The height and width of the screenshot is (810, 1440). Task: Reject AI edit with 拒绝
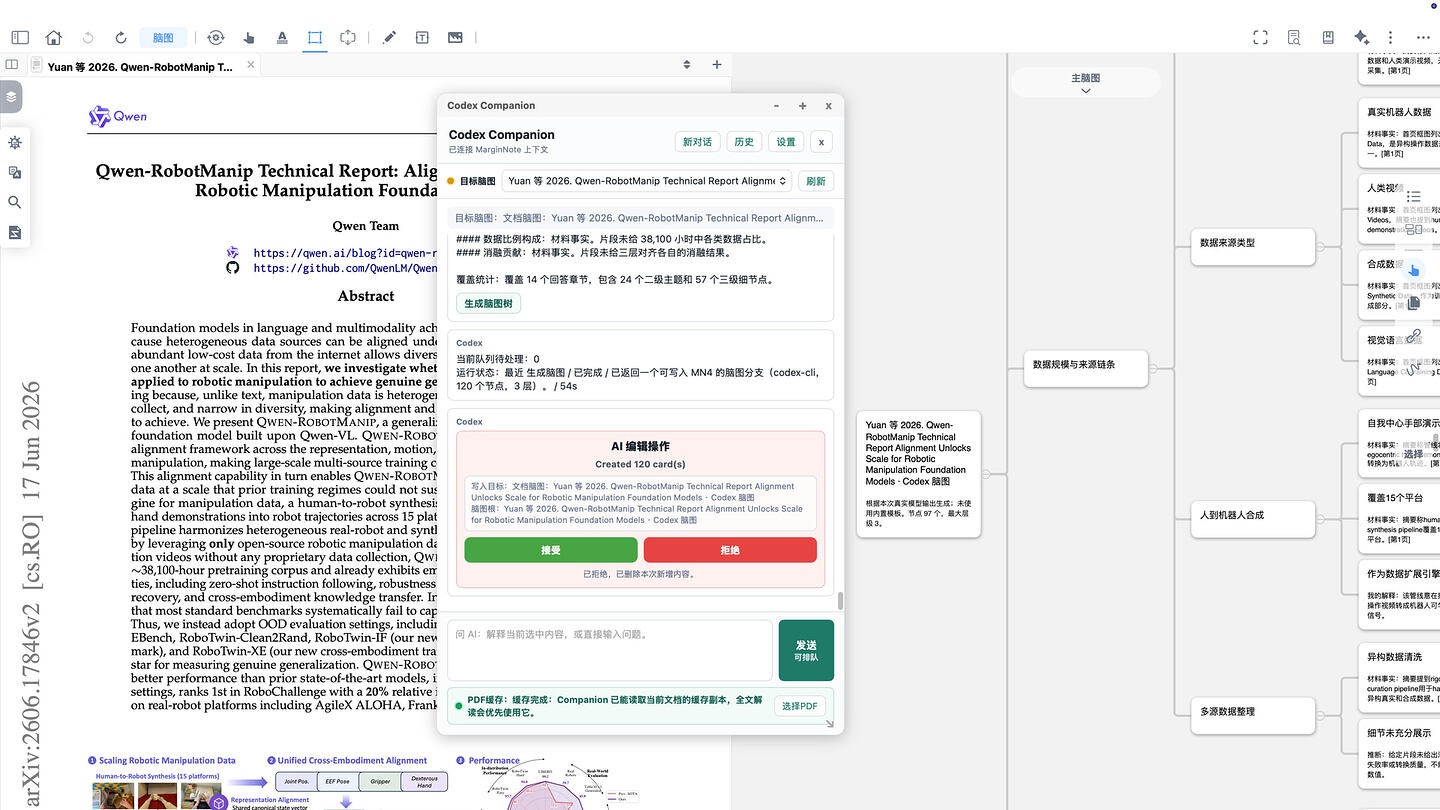click(x=730, y=550)
